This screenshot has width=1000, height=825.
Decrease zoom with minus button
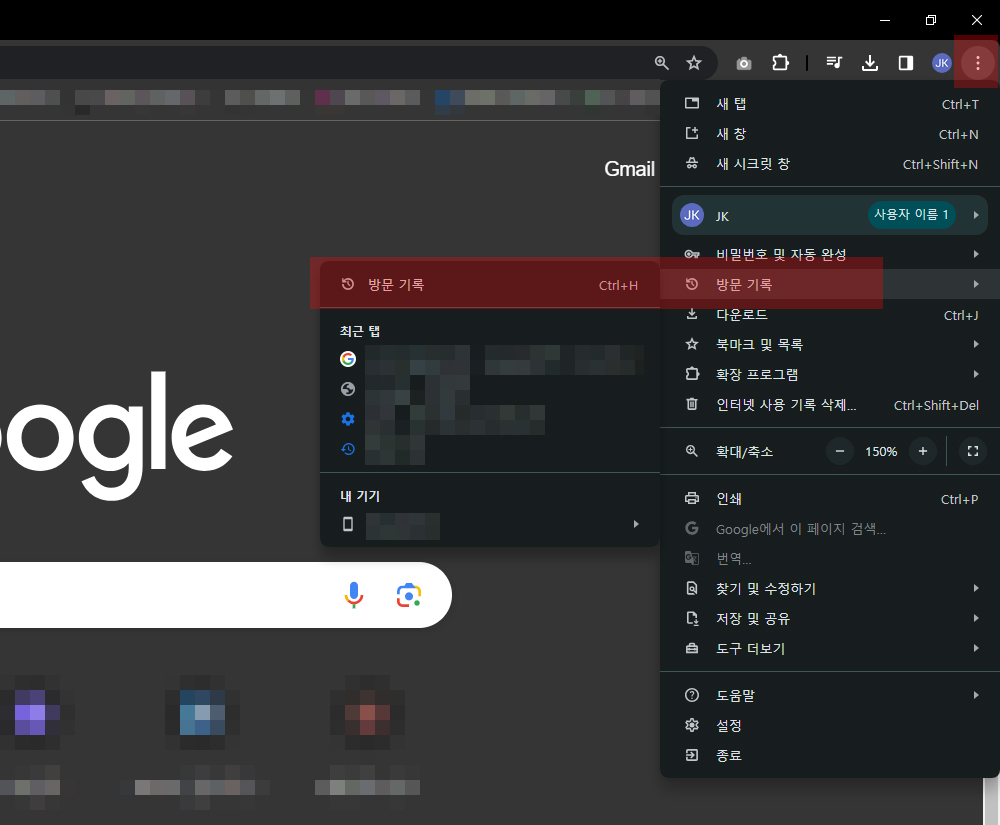pos(840,451)
